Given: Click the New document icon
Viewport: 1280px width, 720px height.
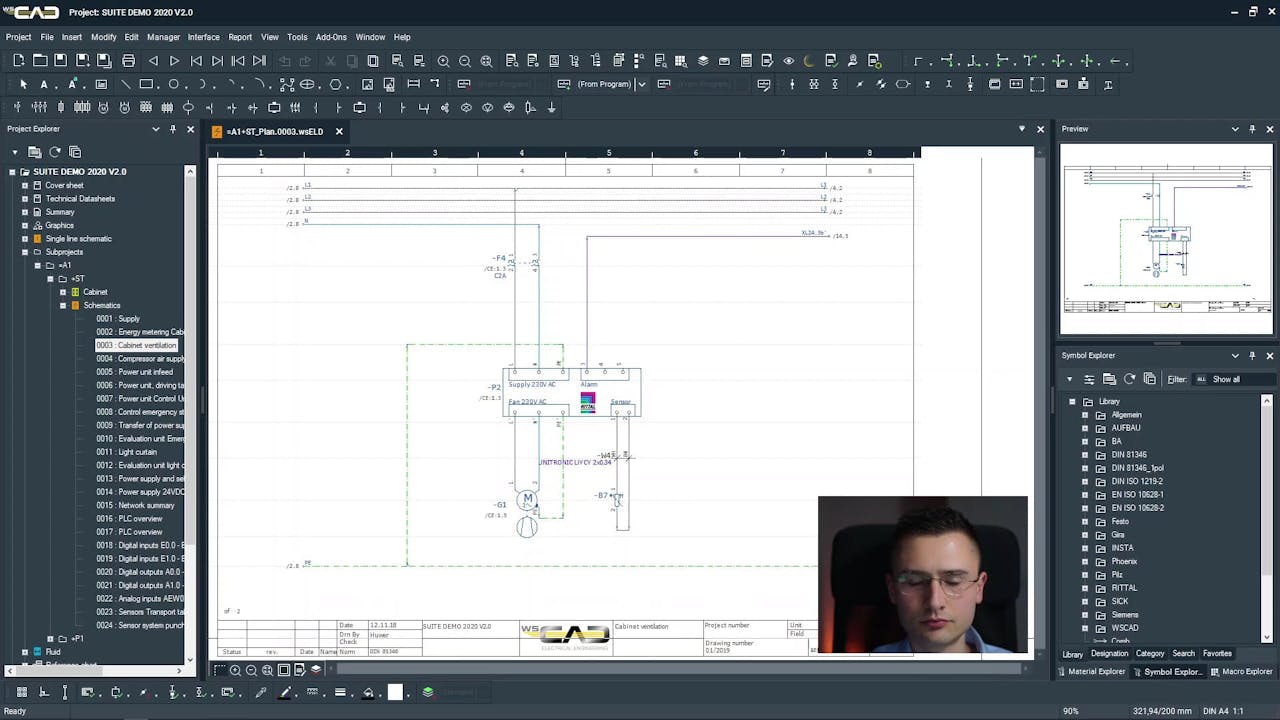Looking at the screenshot, I should [19, 61].
